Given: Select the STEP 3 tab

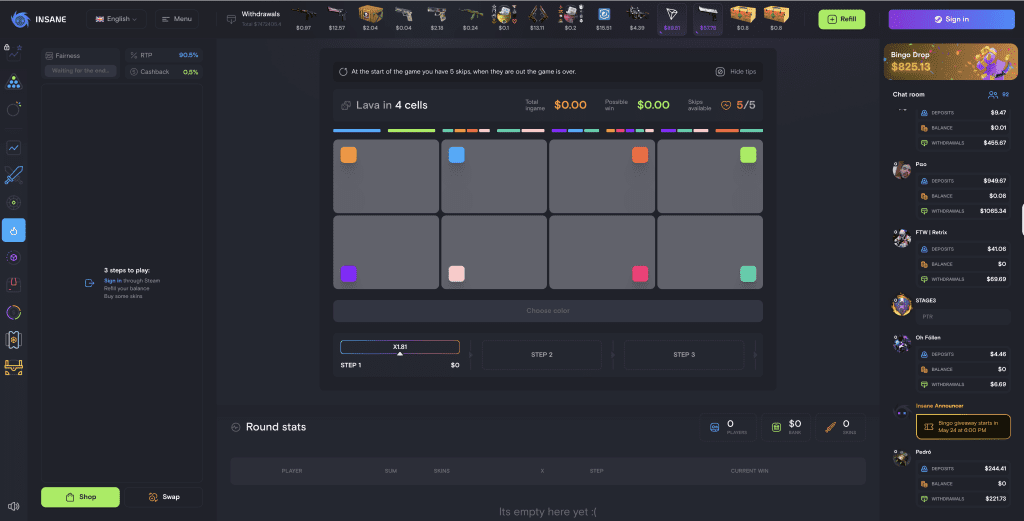Looking at the screenshot, I should (683, 355).
